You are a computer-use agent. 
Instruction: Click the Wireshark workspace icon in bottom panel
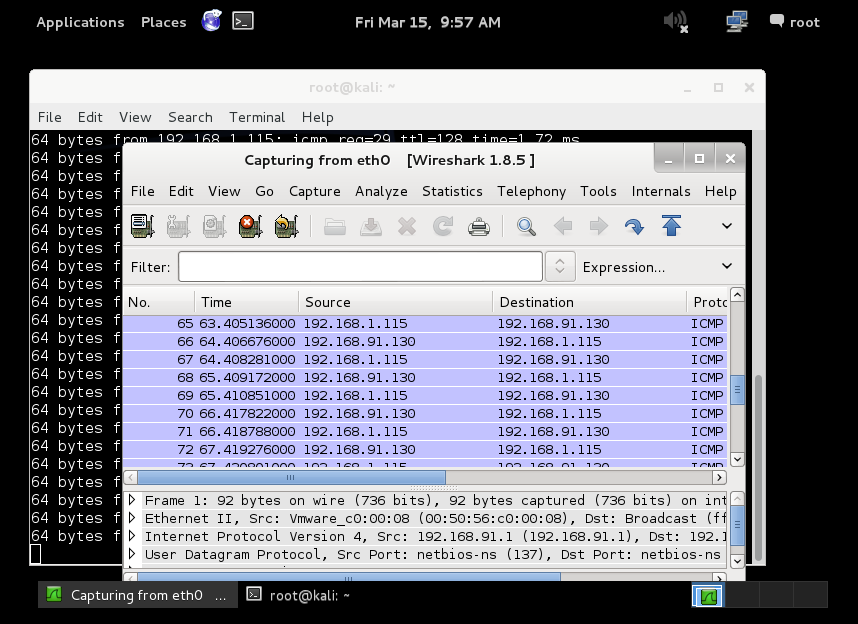[708, 595]
